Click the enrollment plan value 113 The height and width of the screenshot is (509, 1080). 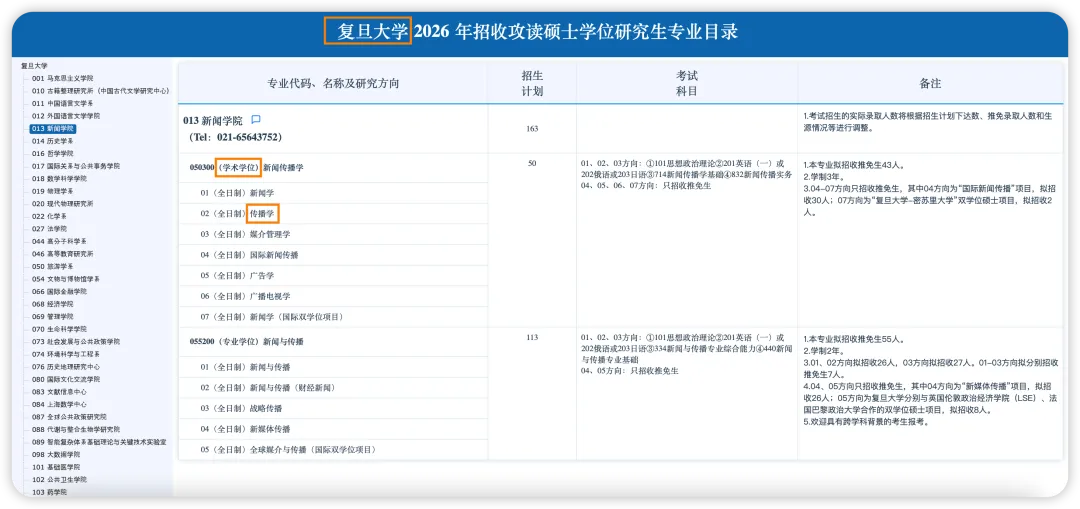coord(532,337)
